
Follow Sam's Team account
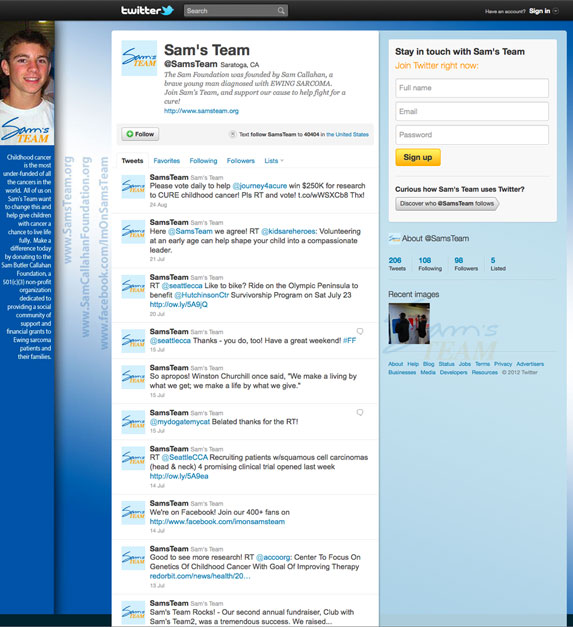point(140,134)
